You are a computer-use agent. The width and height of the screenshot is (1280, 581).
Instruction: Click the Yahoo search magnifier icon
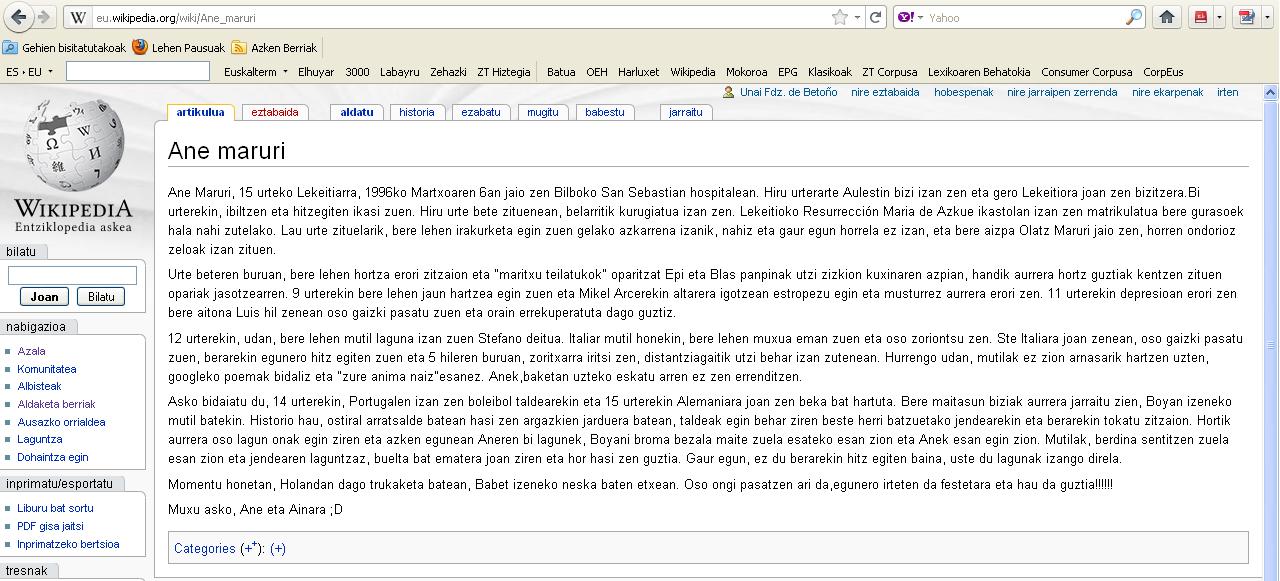(1133, 17)
